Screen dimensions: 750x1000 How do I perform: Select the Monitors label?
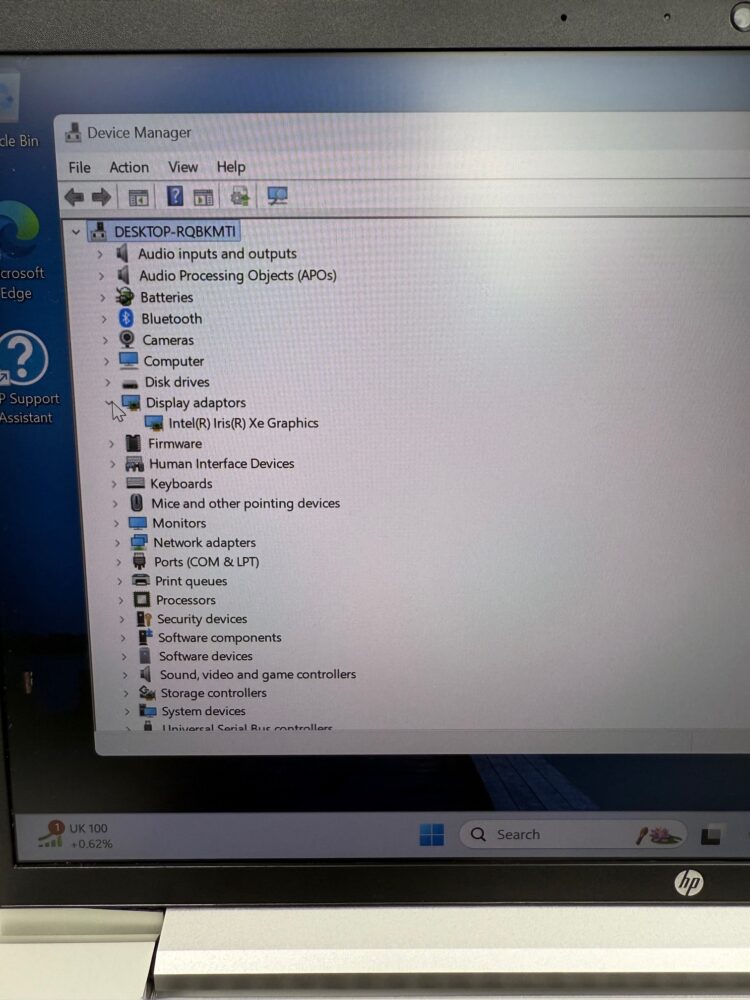click(179, 523)
